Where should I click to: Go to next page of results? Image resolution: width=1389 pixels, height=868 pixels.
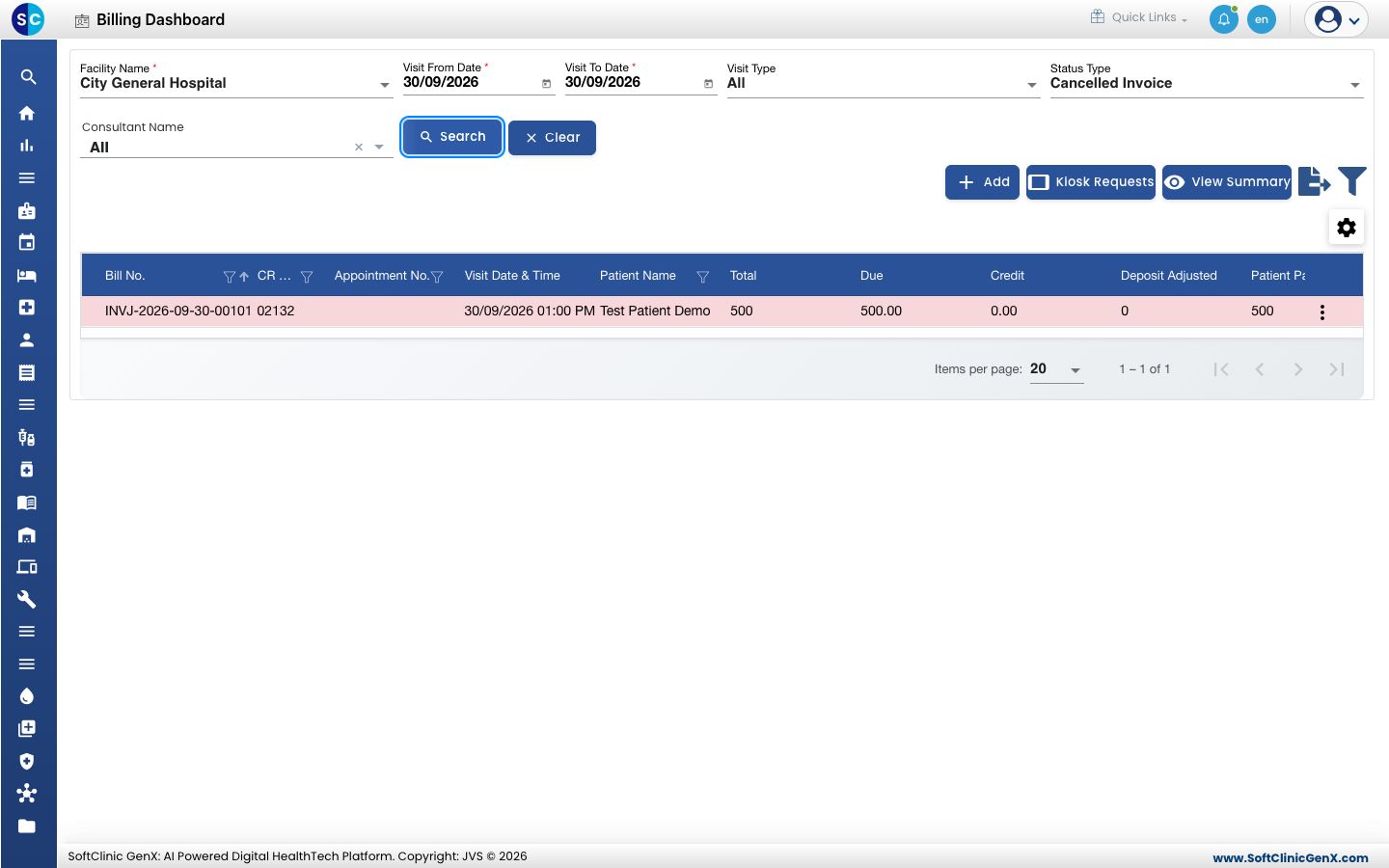(x=1298, y=369)
